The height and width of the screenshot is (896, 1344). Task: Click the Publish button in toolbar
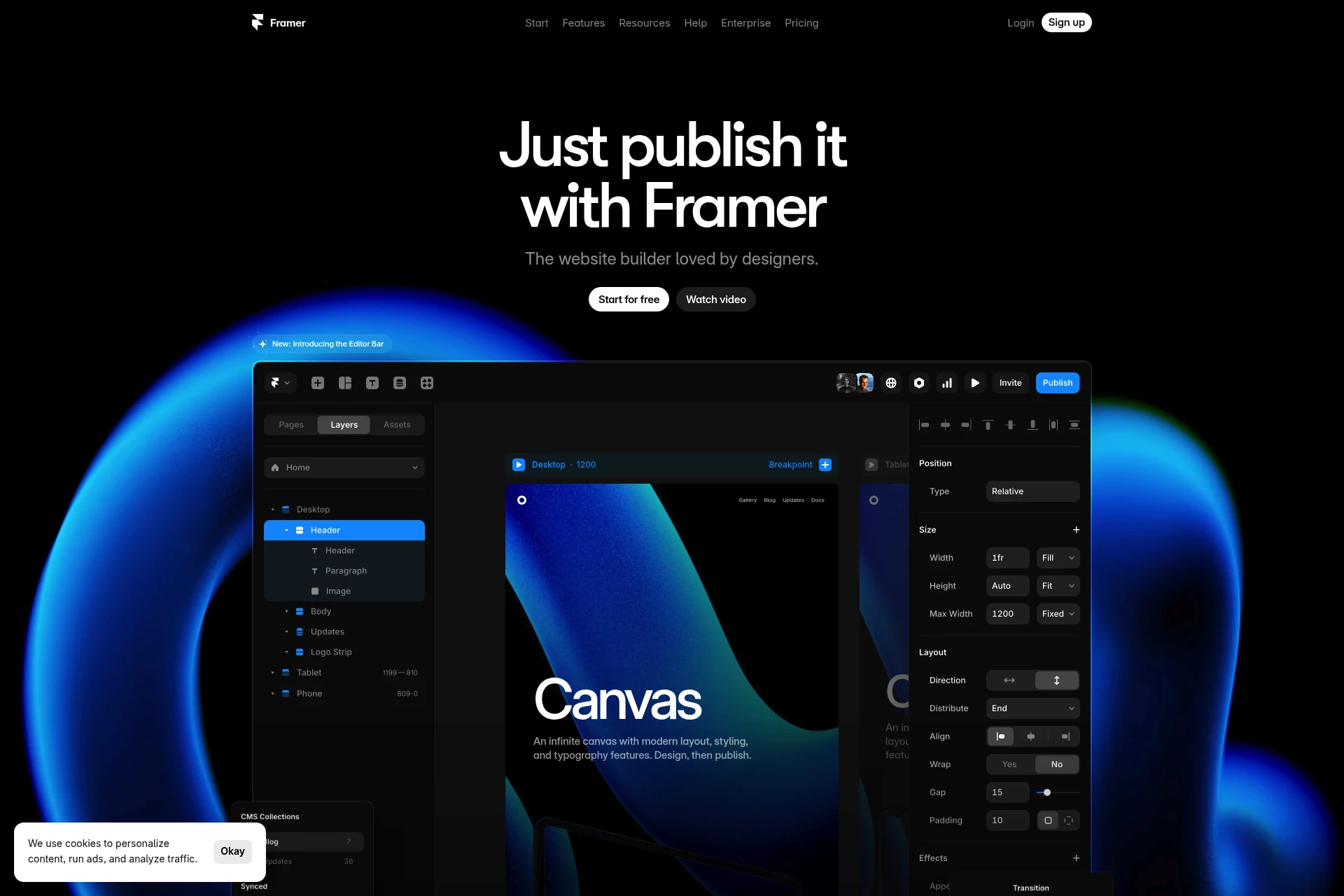click(1057, 382)
